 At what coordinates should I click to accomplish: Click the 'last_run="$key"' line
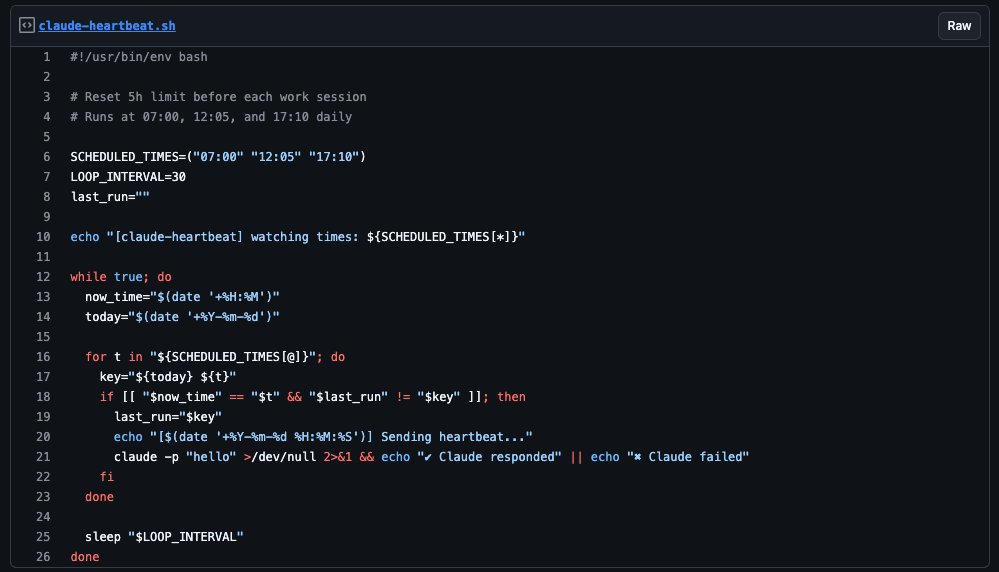(168, 417)
